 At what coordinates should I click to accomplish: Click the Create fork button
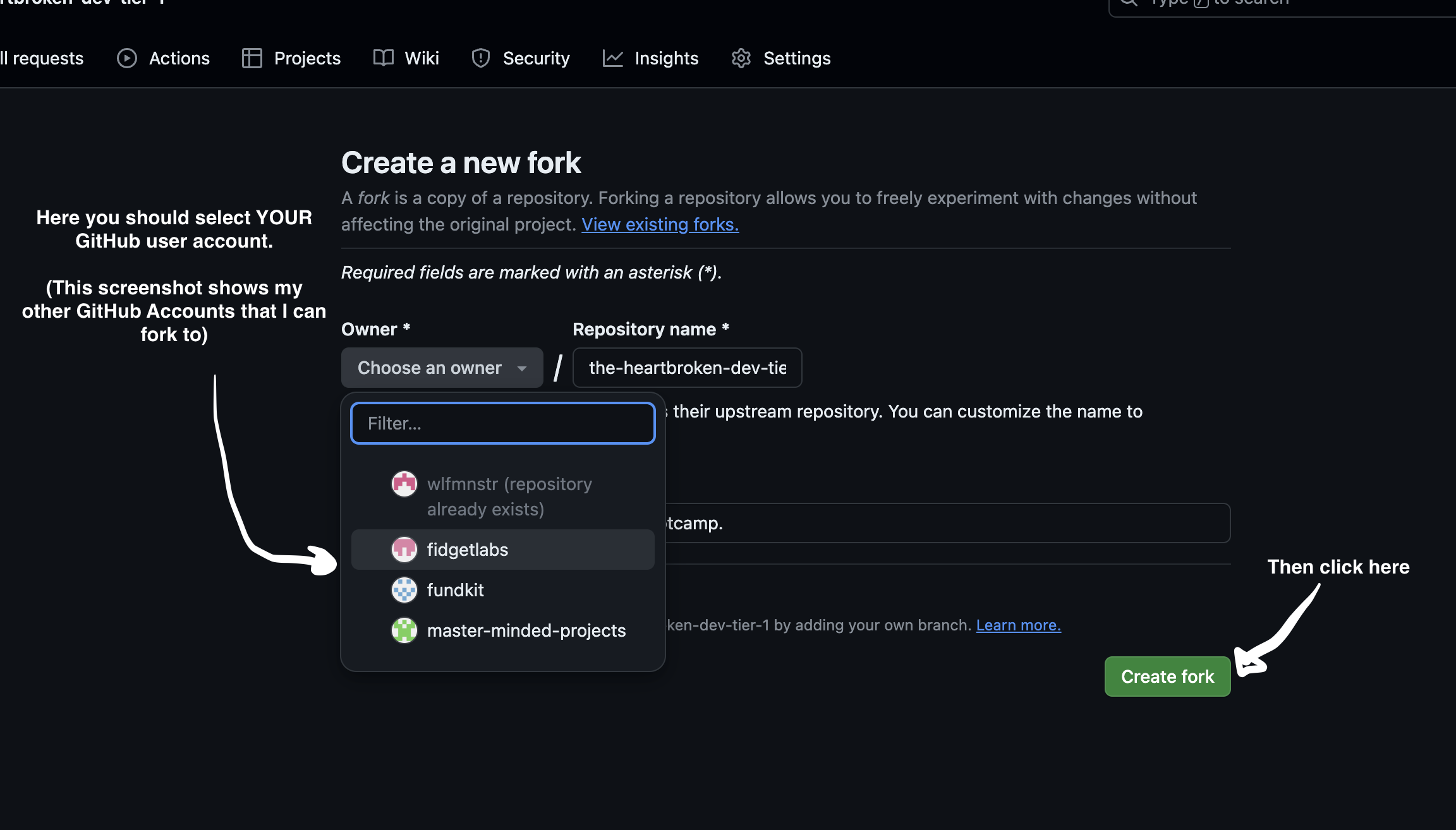[1168, 677]
